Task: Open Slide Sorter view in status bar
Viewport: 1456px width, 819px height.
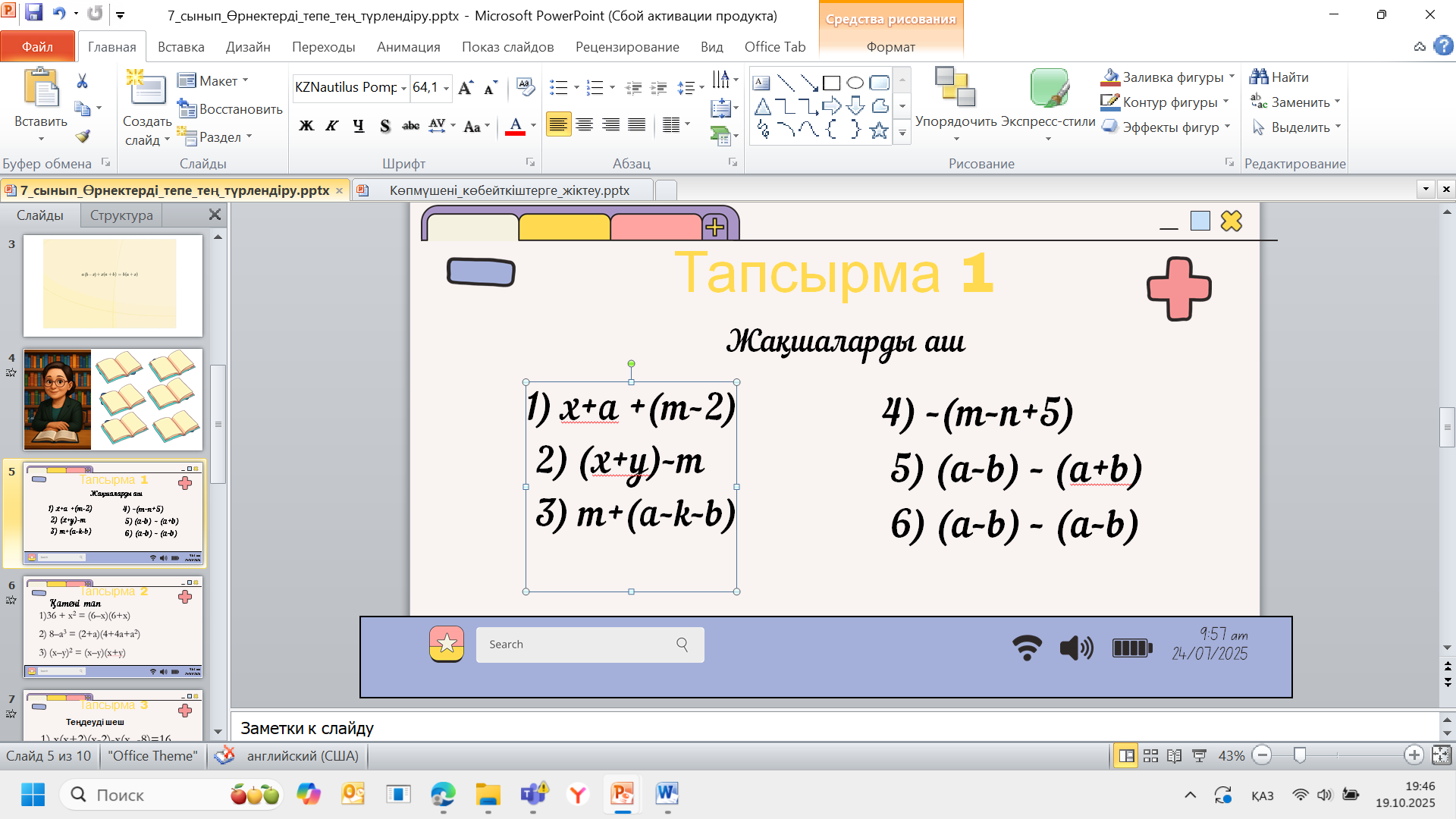Action: tap(1150, 756)
